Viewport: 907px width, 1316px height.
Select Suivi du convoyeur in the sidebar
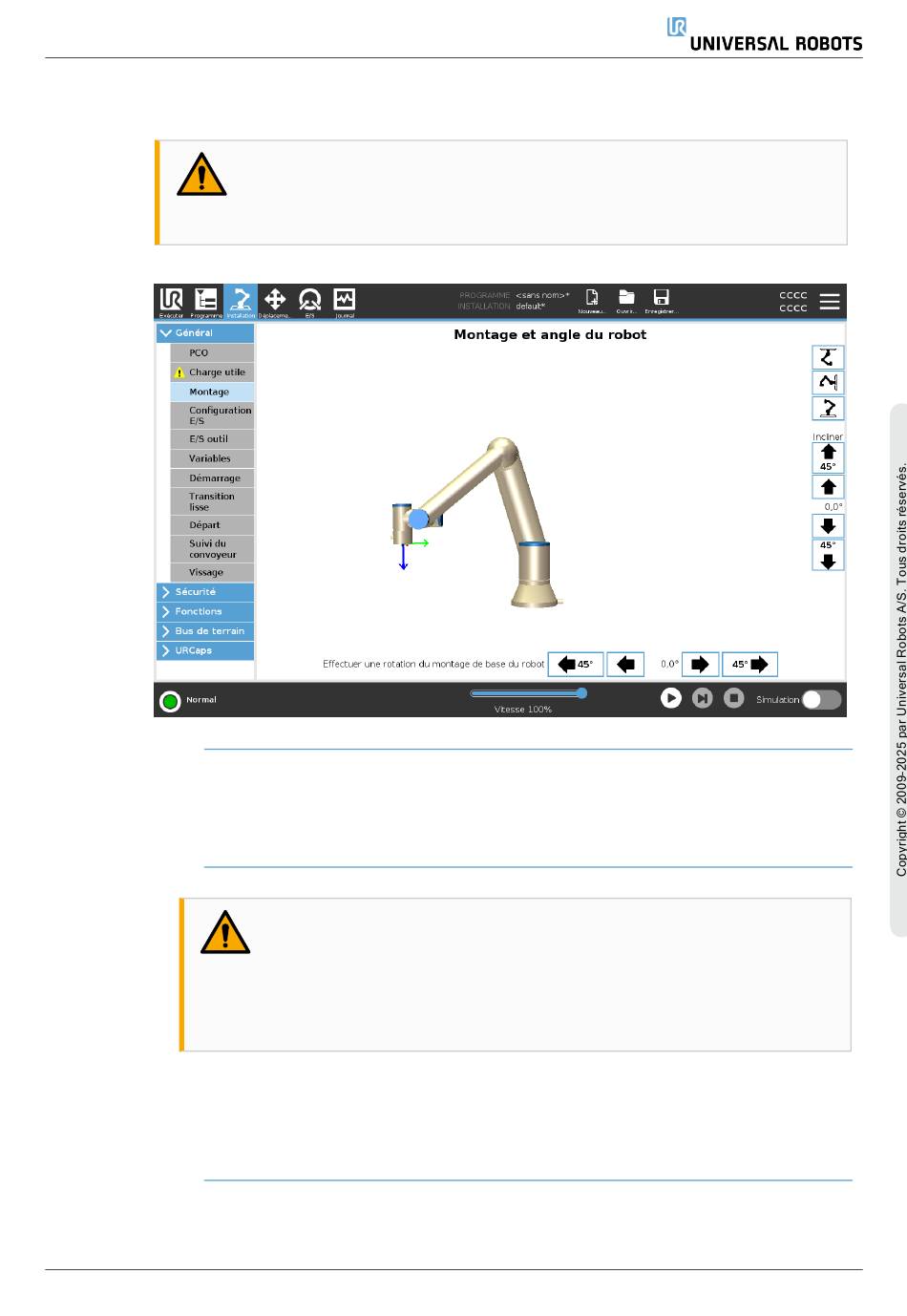[212, 549]
